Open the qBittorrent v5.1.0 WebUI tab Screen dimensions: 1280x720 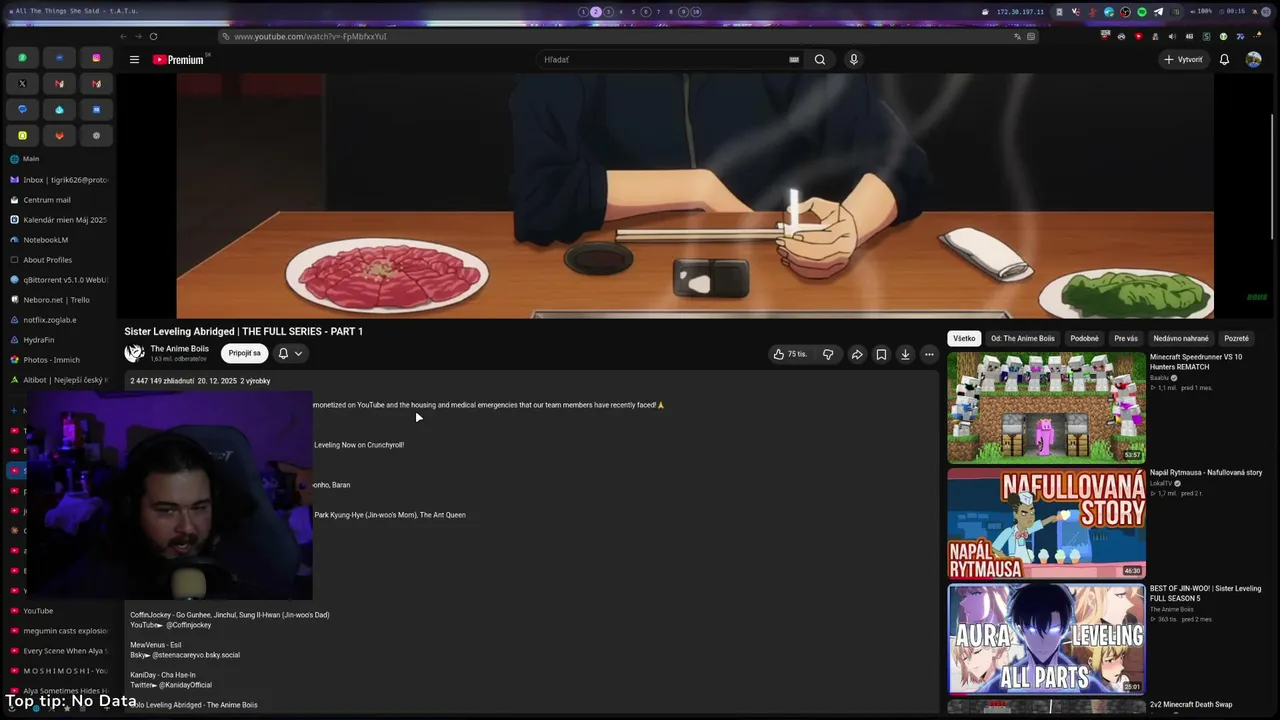[58, 280]
